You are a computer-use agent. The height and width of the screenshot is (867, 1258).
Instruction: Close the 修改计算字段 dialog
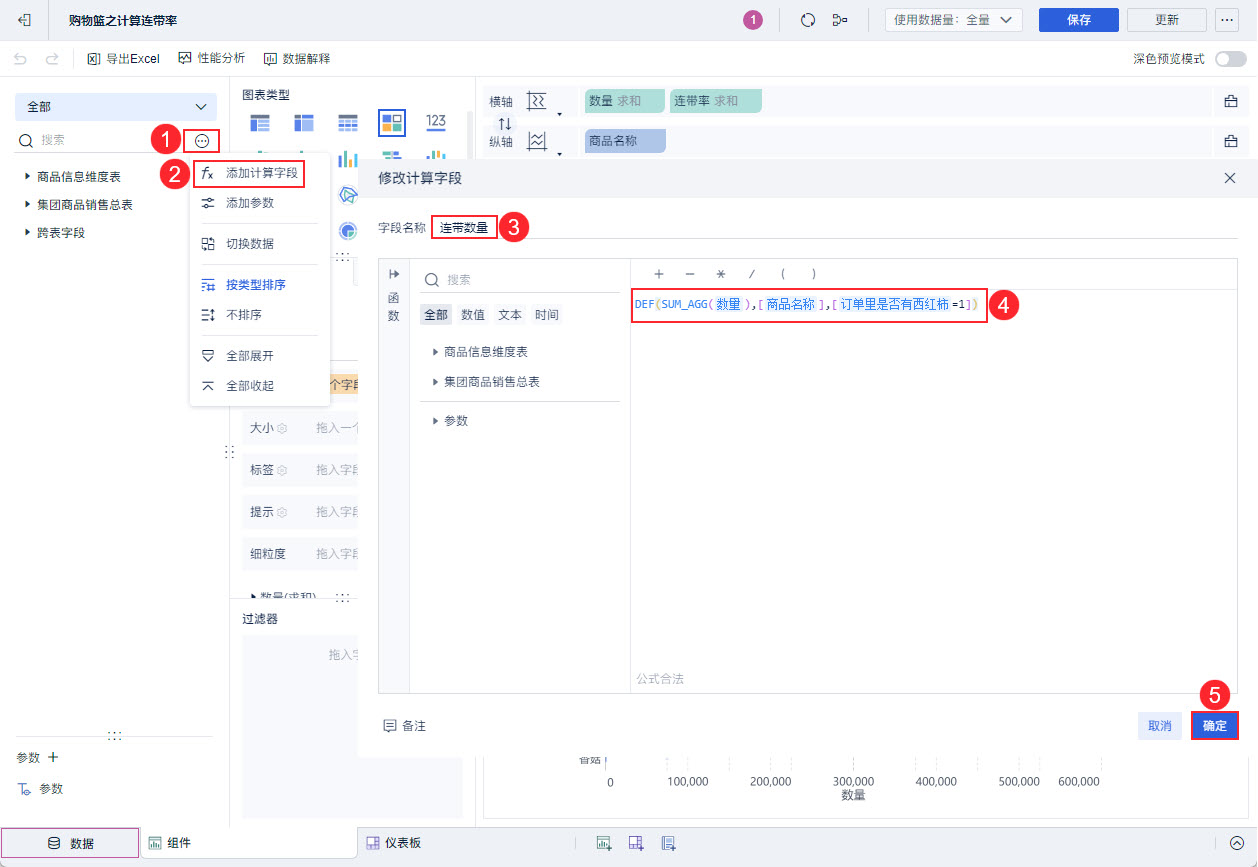pyautogui.click(x=1230, y=177)
